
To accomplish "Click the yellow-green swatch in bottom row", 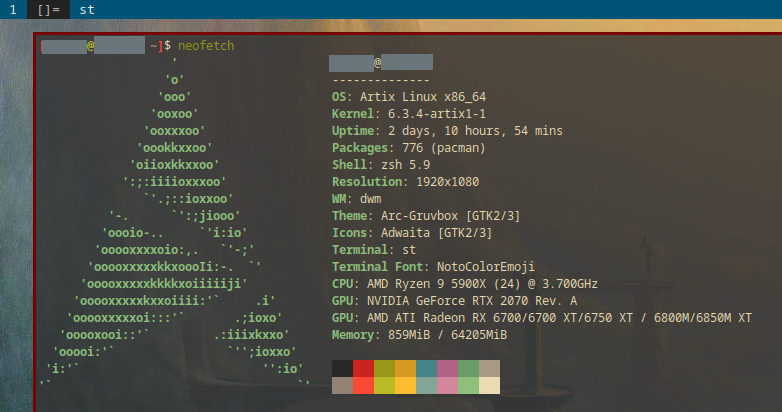I will pos(385,386).
